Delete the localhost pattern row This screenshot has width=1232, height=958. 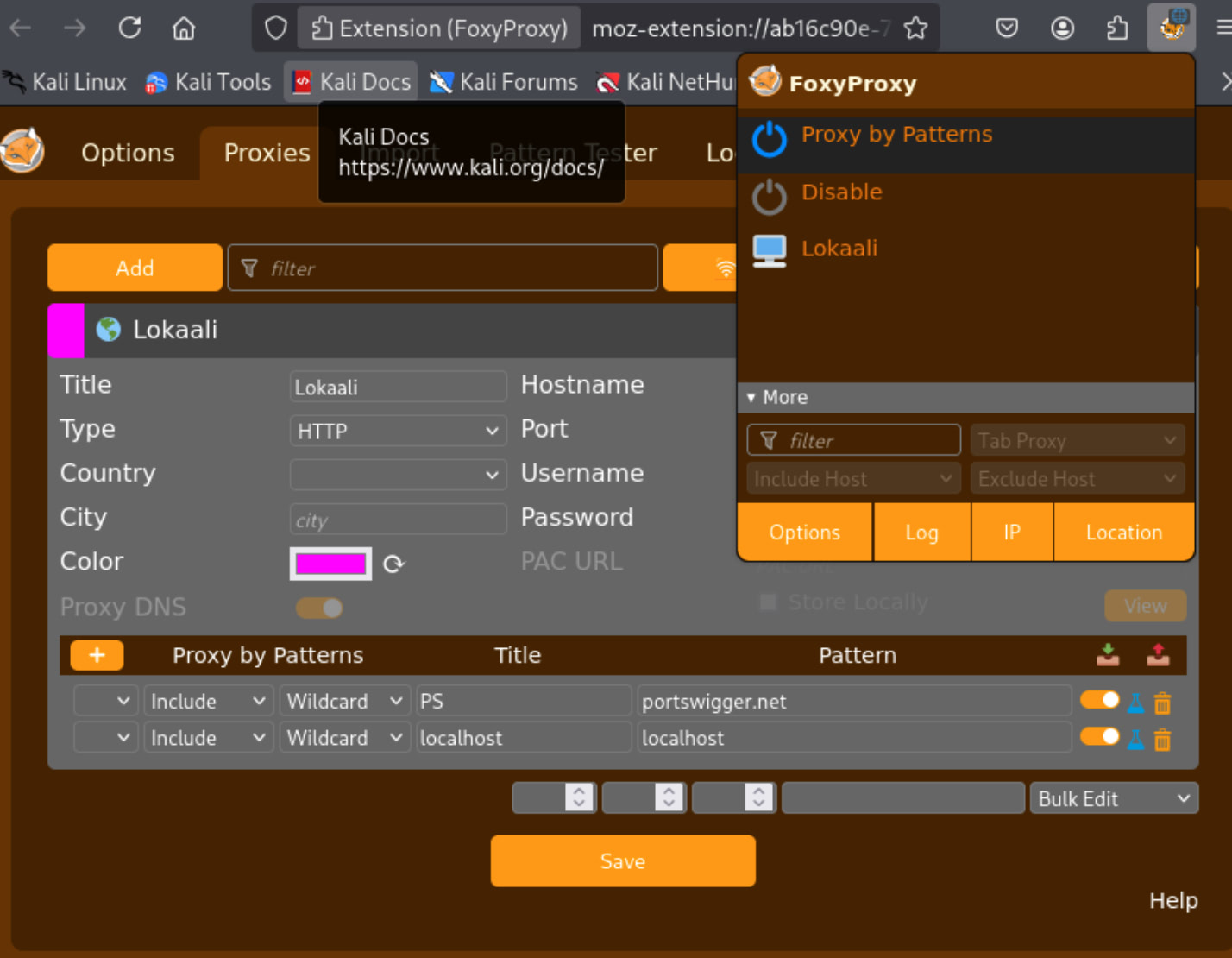(1163, 740)
